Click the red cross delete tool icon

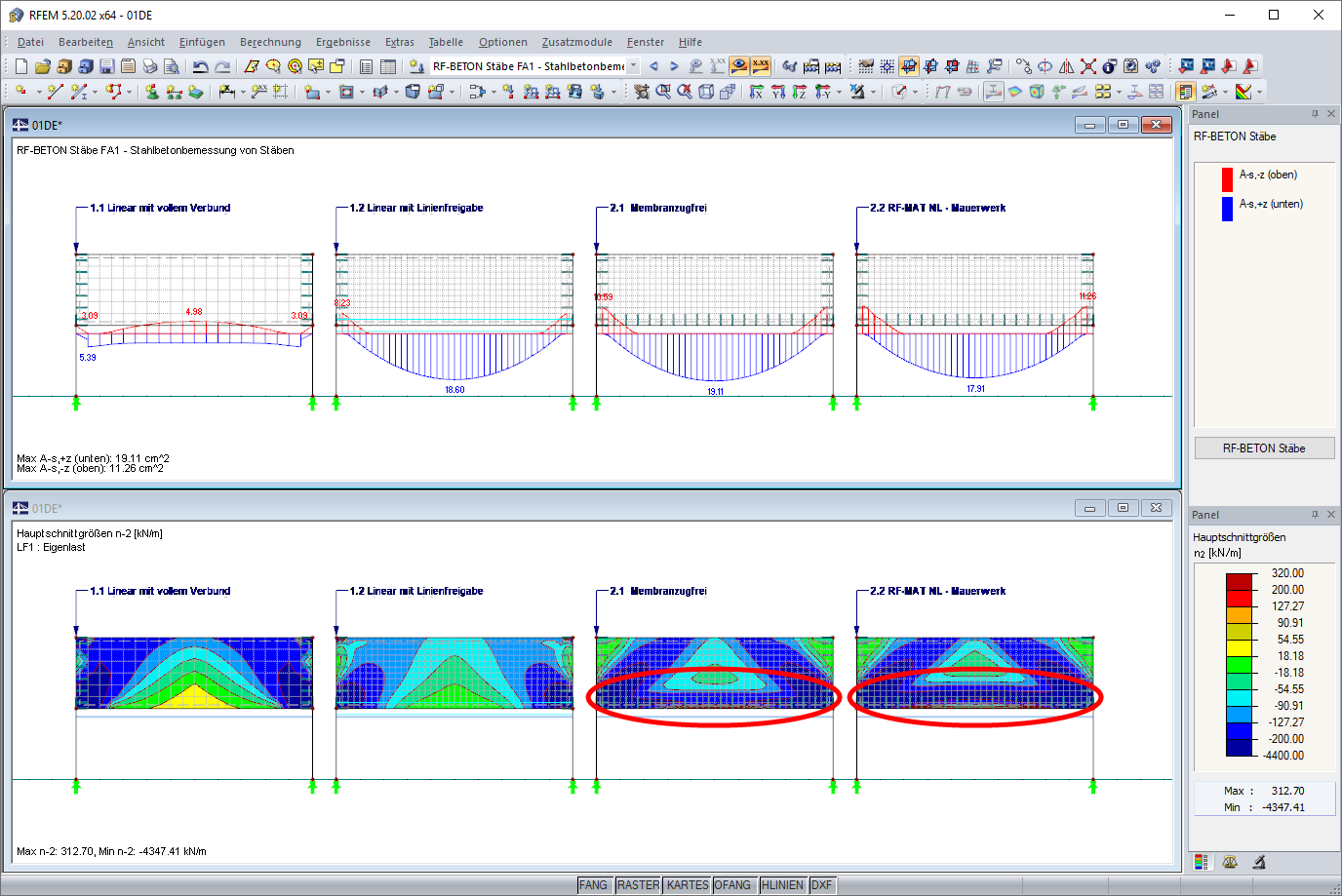pos(1088,66)
